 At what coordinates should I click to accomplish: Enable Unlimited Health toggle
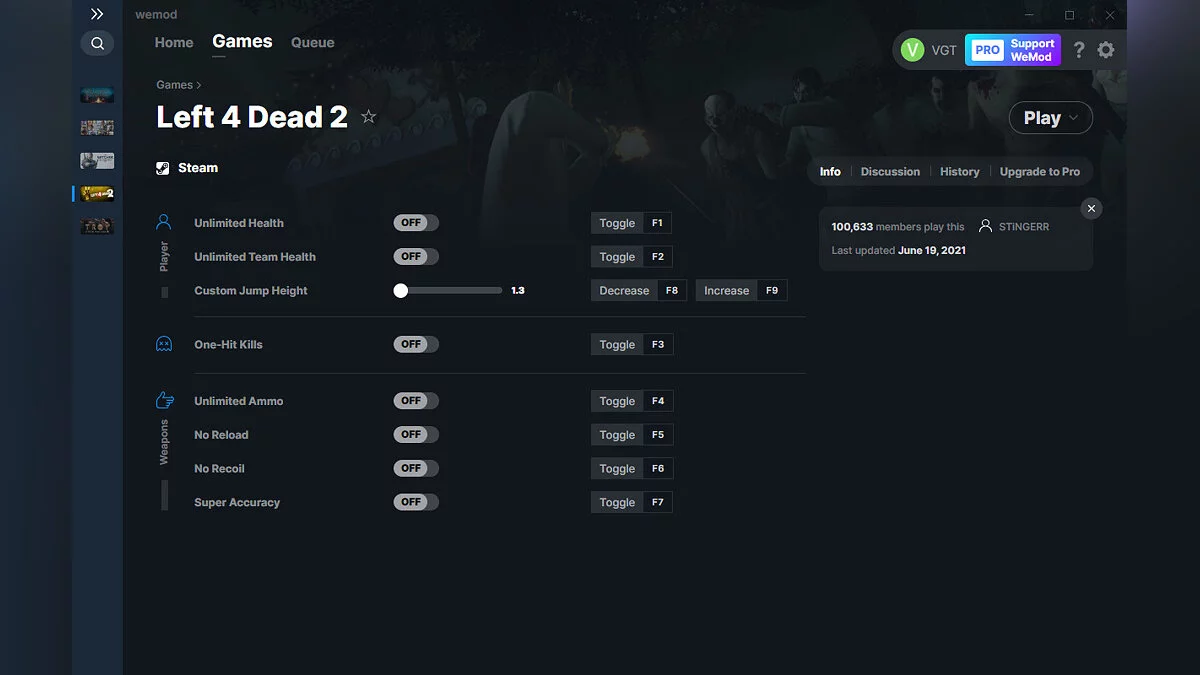pyautogui.click(x=415, y=222)
